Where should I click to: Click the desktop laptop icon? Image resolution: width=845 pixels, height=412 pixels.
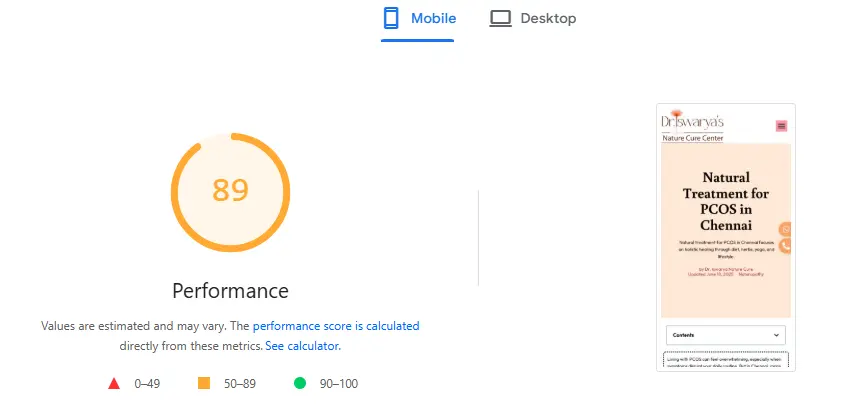click(x=500, y=19)
